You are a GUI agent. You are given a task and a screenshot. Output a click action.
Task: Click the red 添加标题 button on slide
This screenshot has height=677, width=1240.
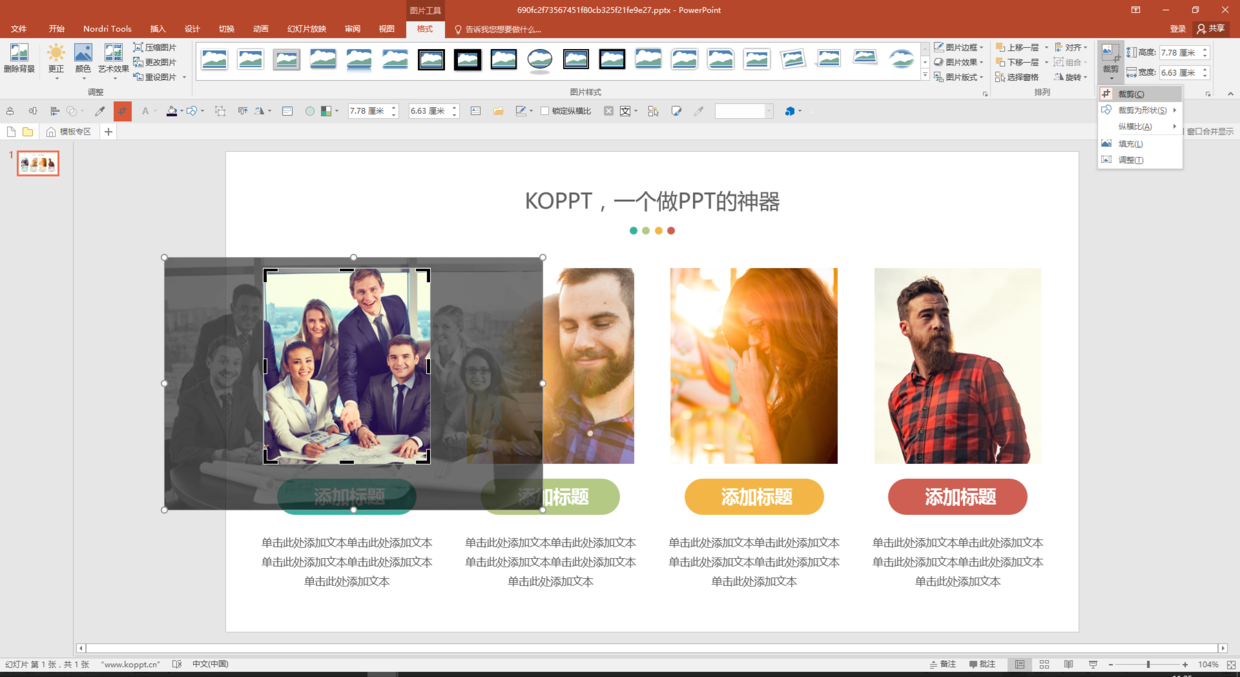958,497
